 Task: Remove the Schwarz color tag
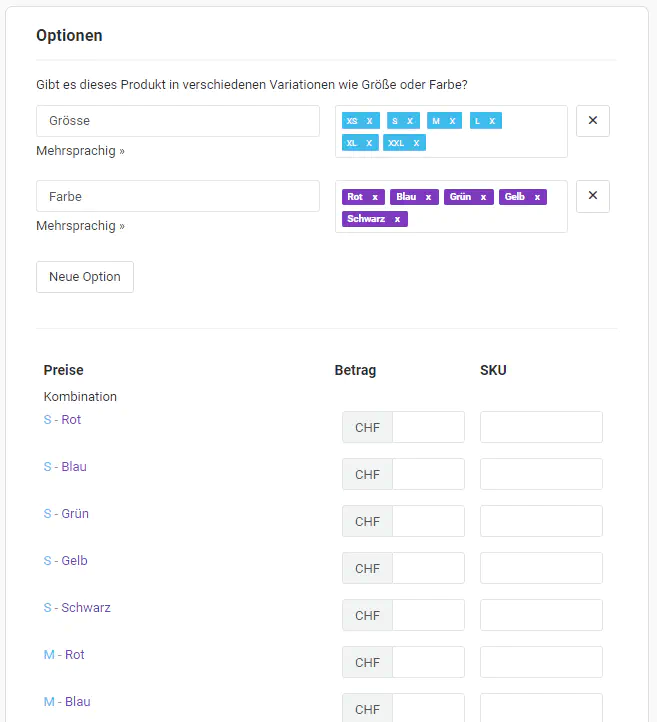pyautogui.click(x=397, y=219)
